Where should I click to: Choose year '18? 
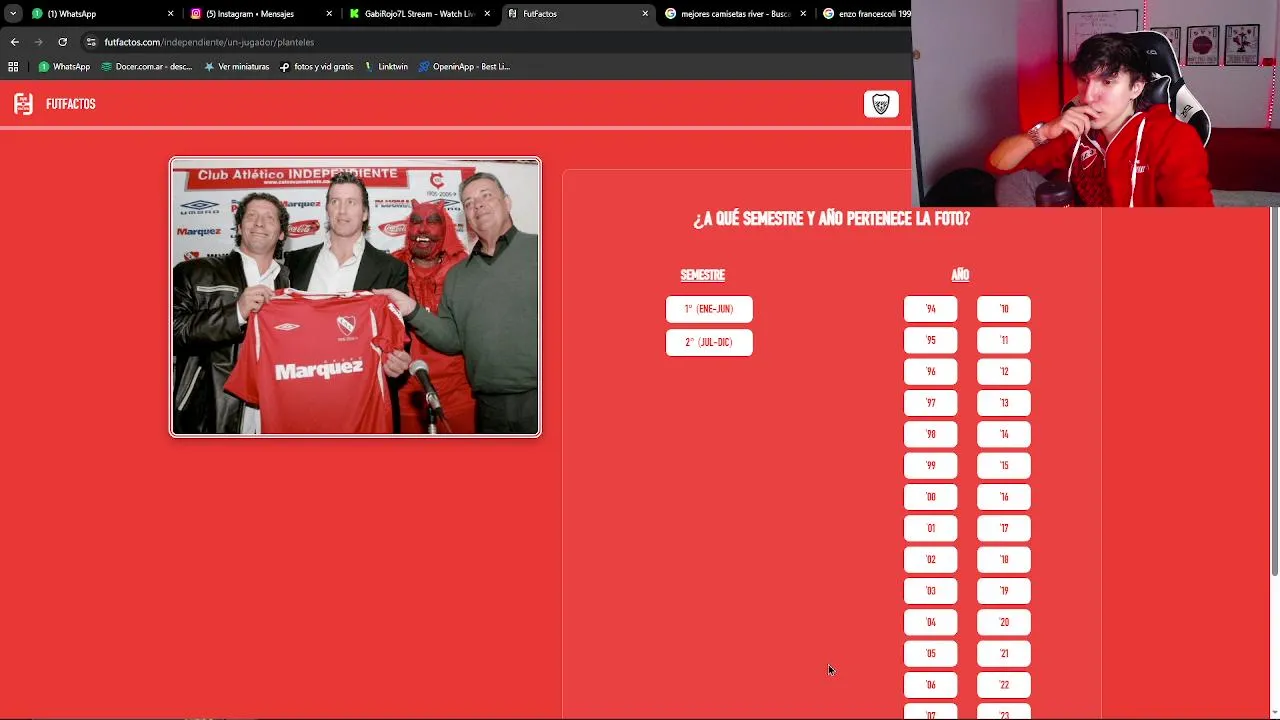[1004, 559]
